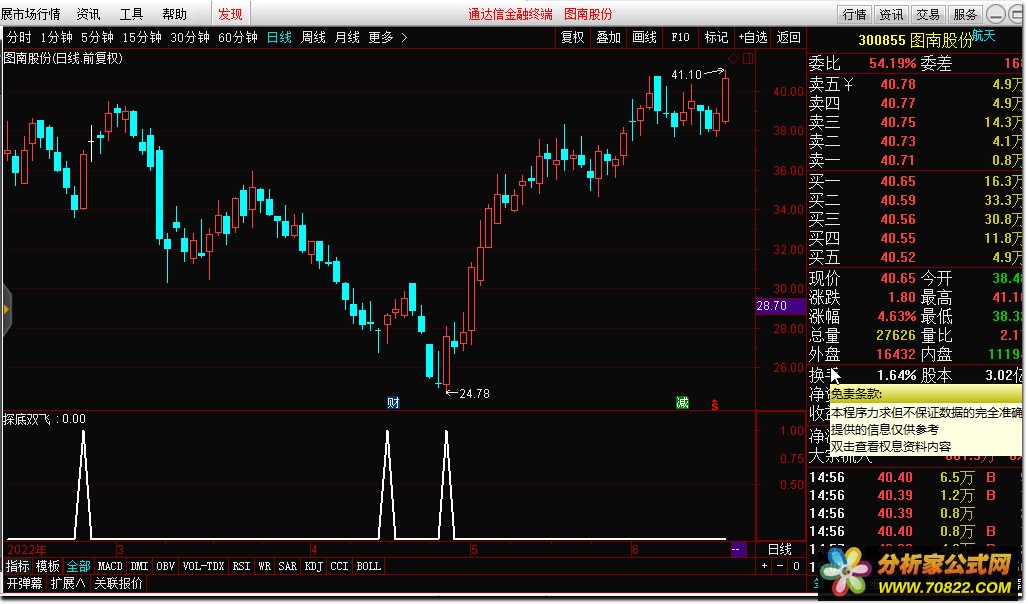
Task: Switch indicator to SAR
Action: pos(287,566)
